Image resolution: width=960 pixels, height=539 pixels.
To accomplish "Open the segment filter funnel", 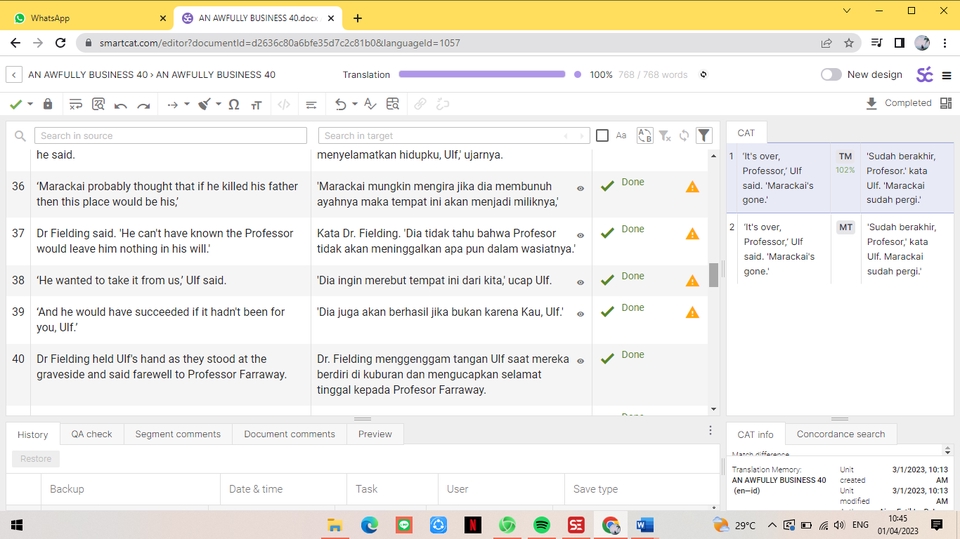I will (x=704, y=135).
